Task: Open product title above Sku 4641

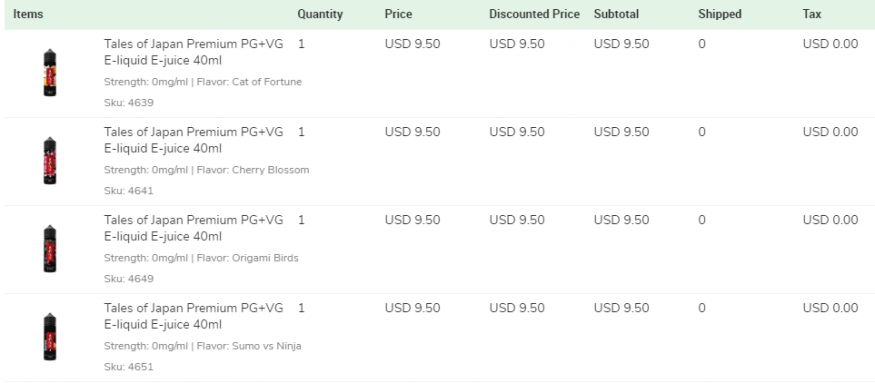Action: pyautogui.click(x=194, y=140)
